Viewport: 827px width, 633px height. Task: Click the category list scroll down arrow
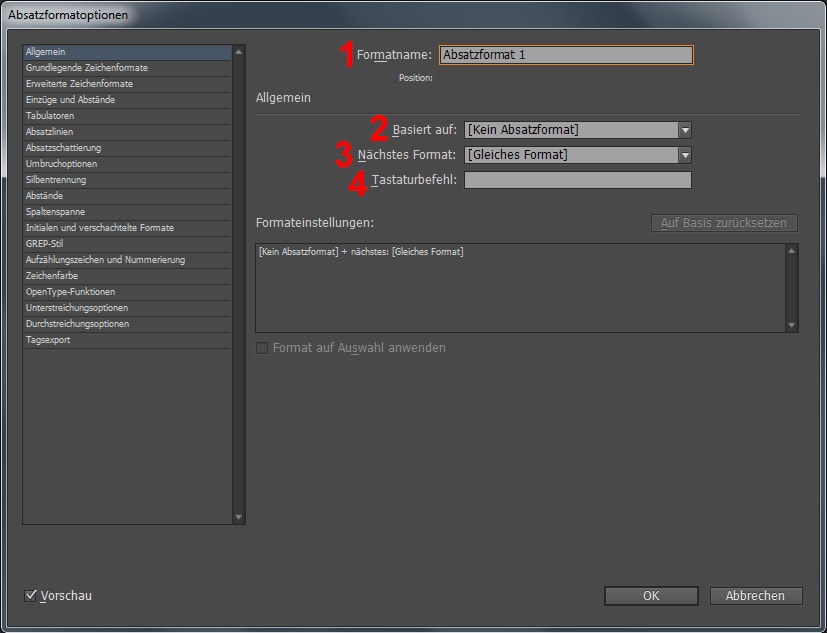click(238, 517)
